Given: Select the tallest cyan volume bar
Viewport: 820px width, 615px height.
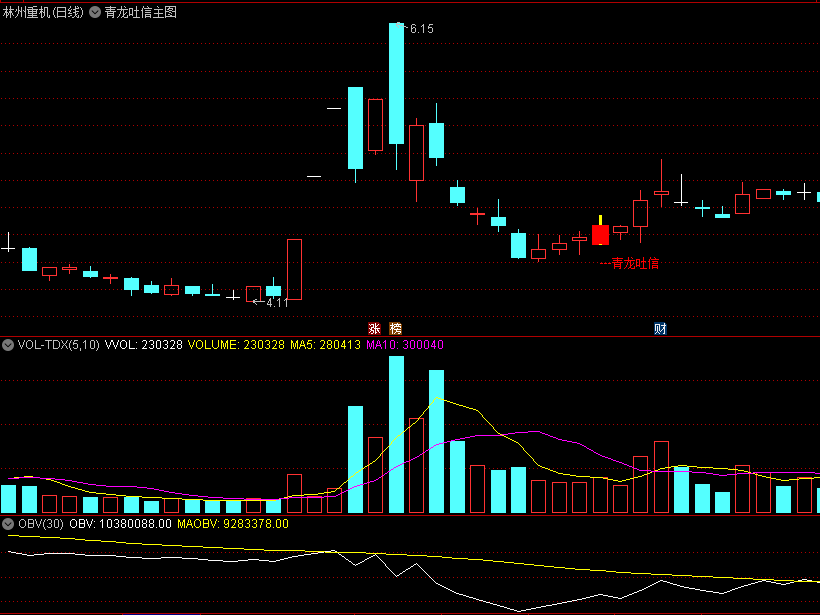Looking at the screenshot, I should (x=396, y=434).
